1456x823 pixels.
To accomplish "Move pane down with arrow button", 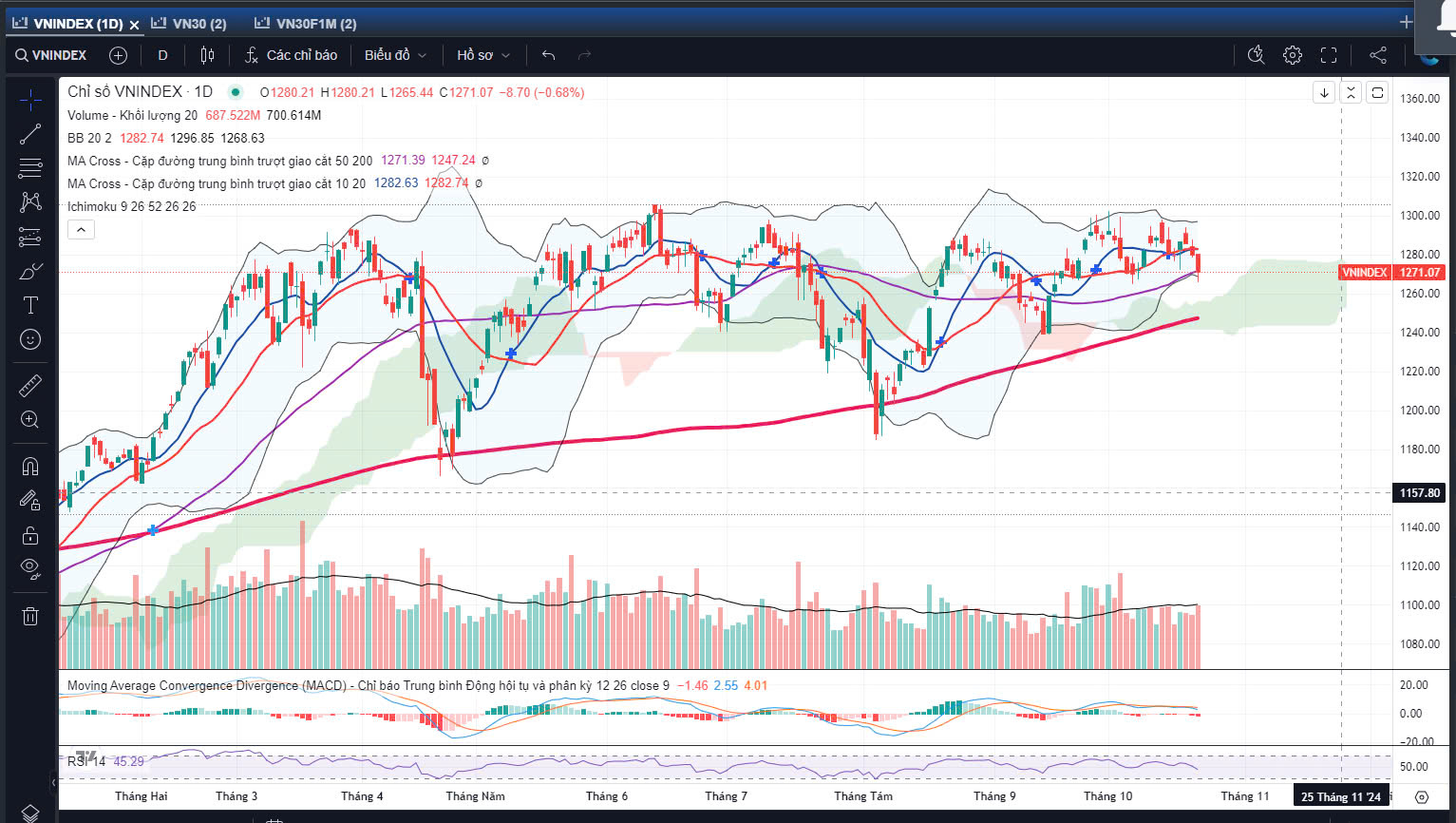I will pyautogui.click(x=1324, y=92).
